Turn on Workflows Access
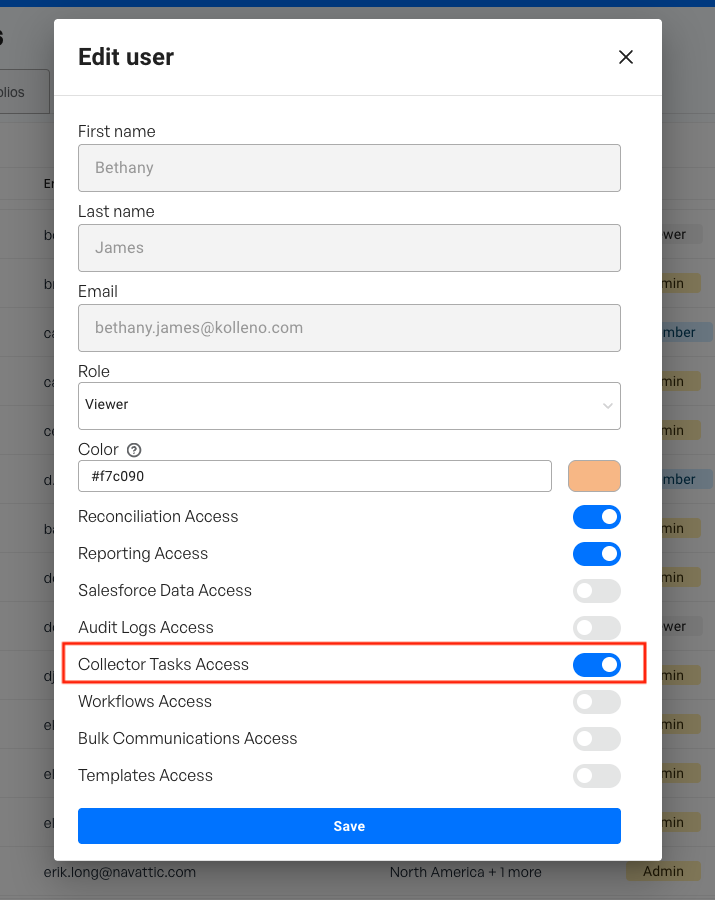Image resolution: width=715 pixels, height=900 pixels. click(597, 702)
